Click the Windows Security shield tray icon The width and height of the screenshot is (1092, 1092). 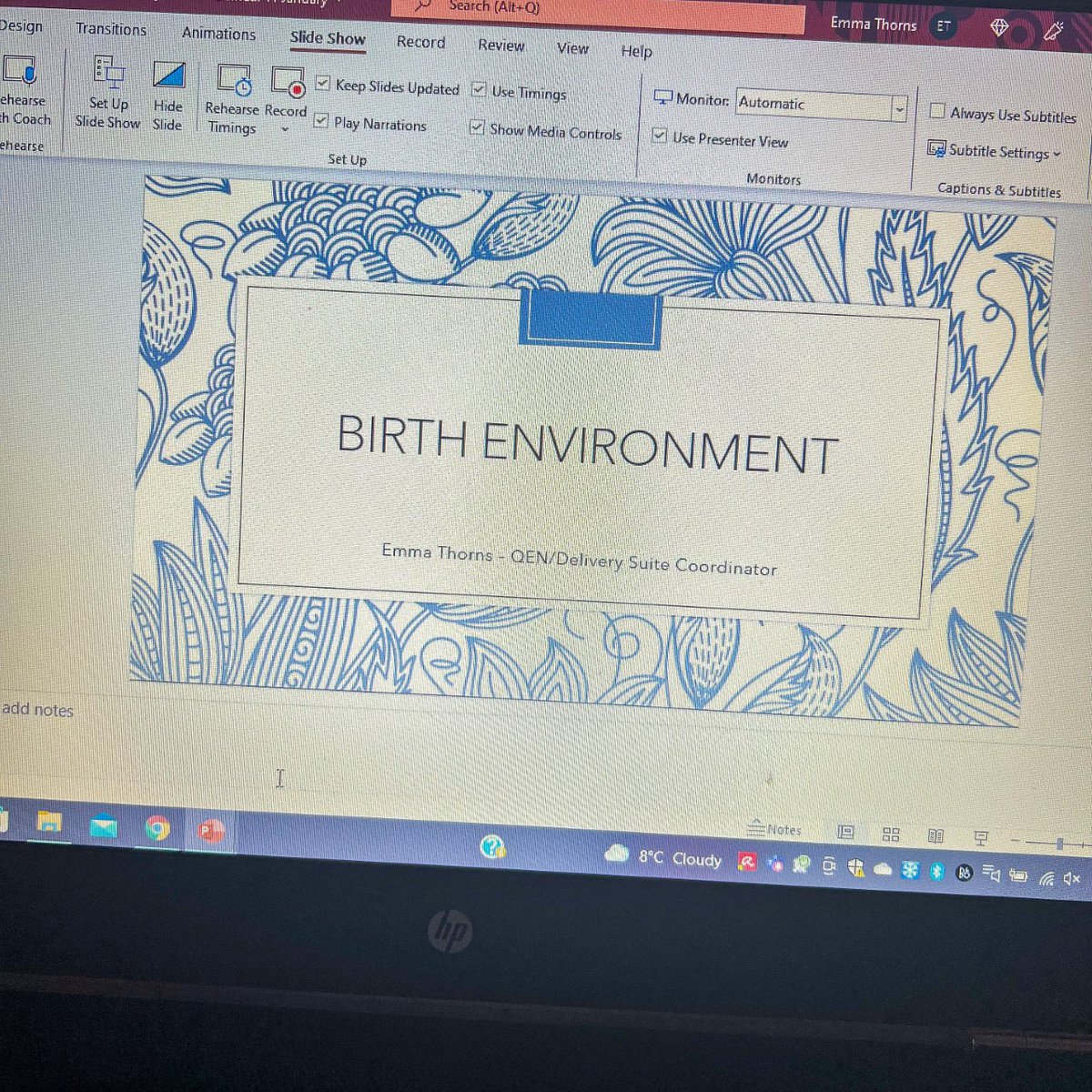[x=855, y=868]
